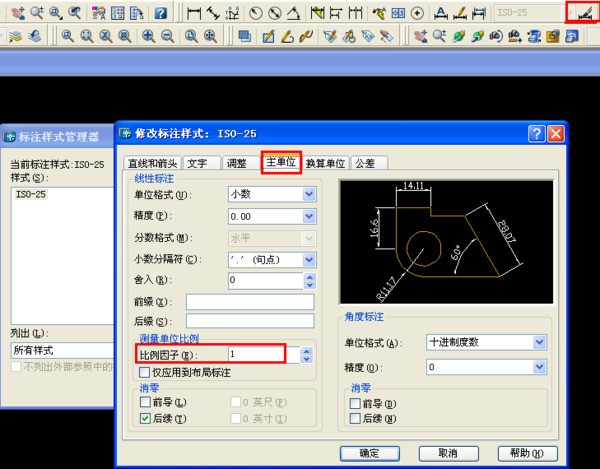Viewport: 600px width, 469px height.
Task: Toggle linear 前导(L) zero suppression checkbox
Action: [x=146, y=402]
